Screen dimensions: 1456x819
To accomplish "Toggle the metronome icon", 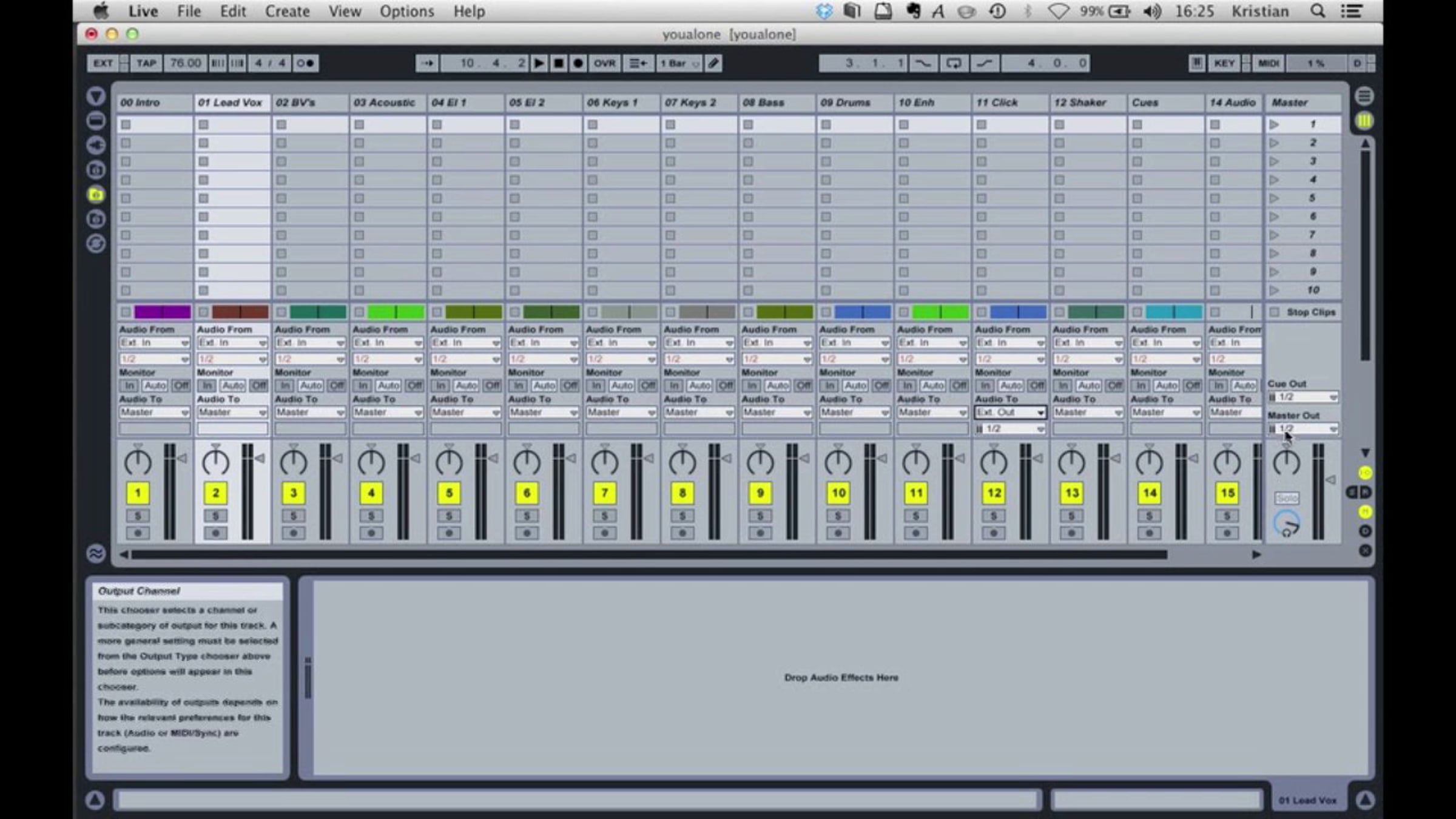I will point(305,63).
